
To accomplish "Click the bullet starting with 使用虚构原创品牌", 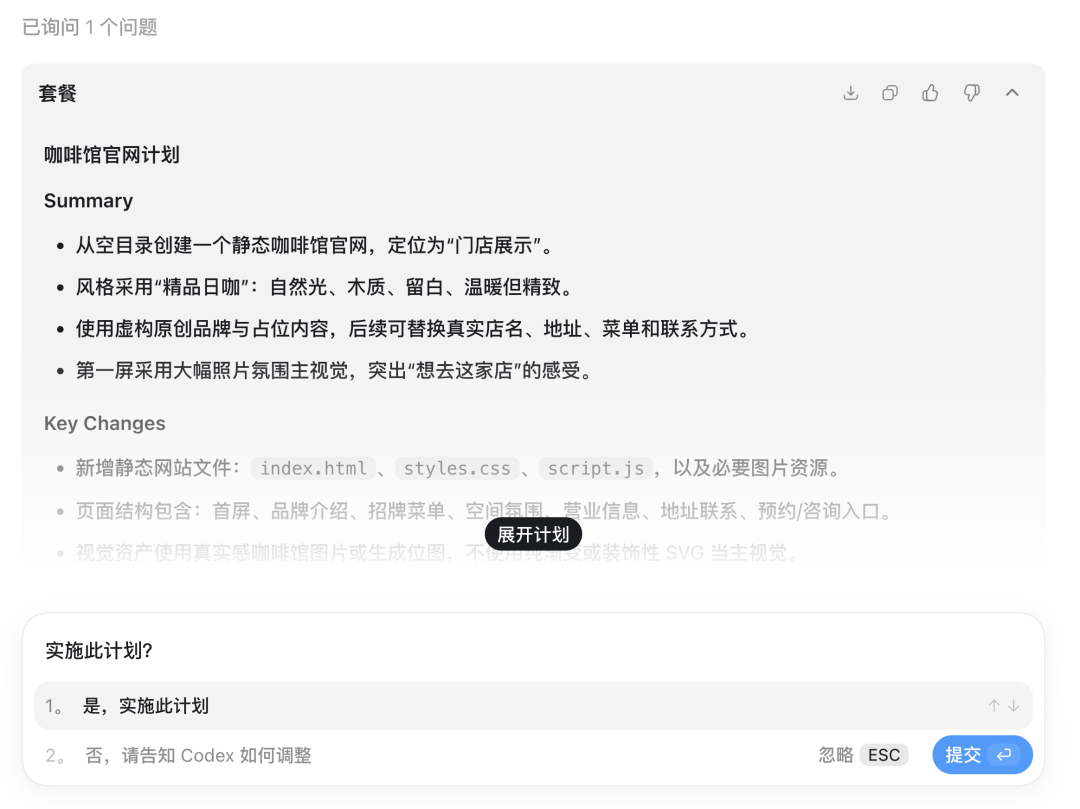I will point(413,328).
